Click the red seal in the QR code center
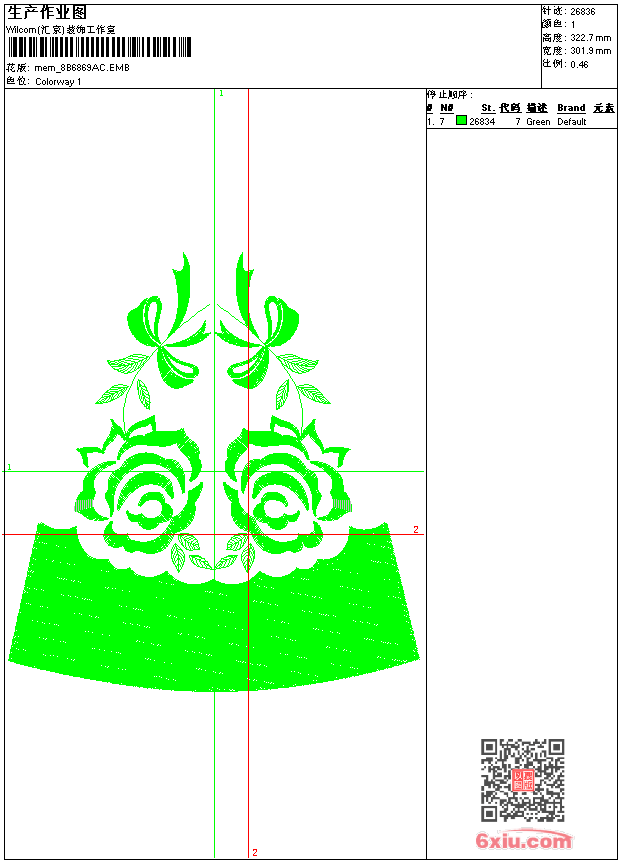Screen dimensions: 620x860 pos(522,781)
